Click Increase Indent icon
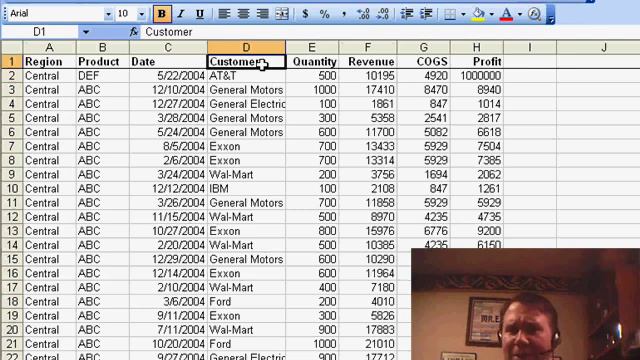 point(426,14)
